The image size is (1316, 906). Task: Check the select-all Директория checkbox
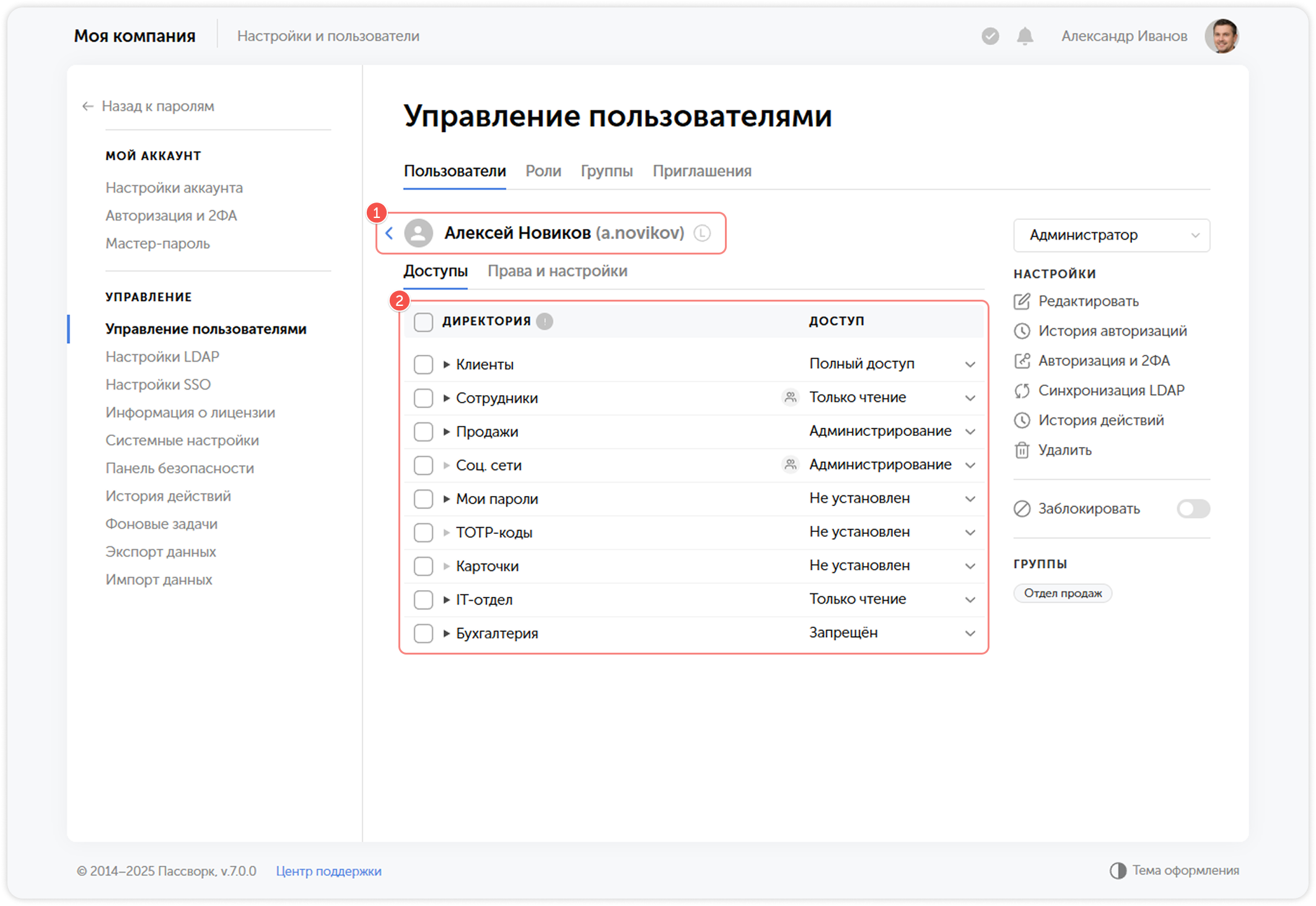click(x=423, y=322)
